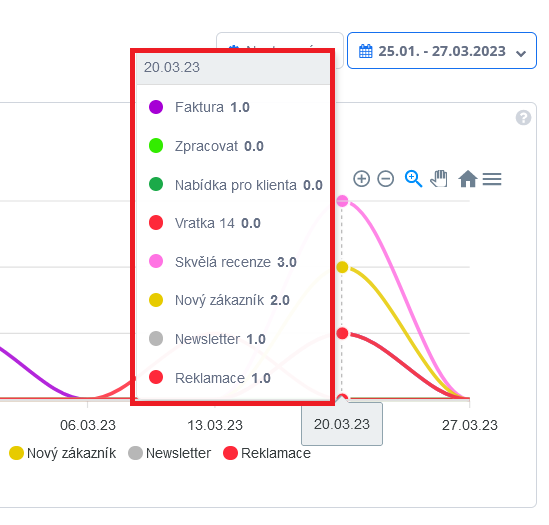The width and height of the screenshot is (549, 525).
Task: Click the 20.03.23 x-axis tooltip label
Action: pyautogui.click(x=342, y=424)
